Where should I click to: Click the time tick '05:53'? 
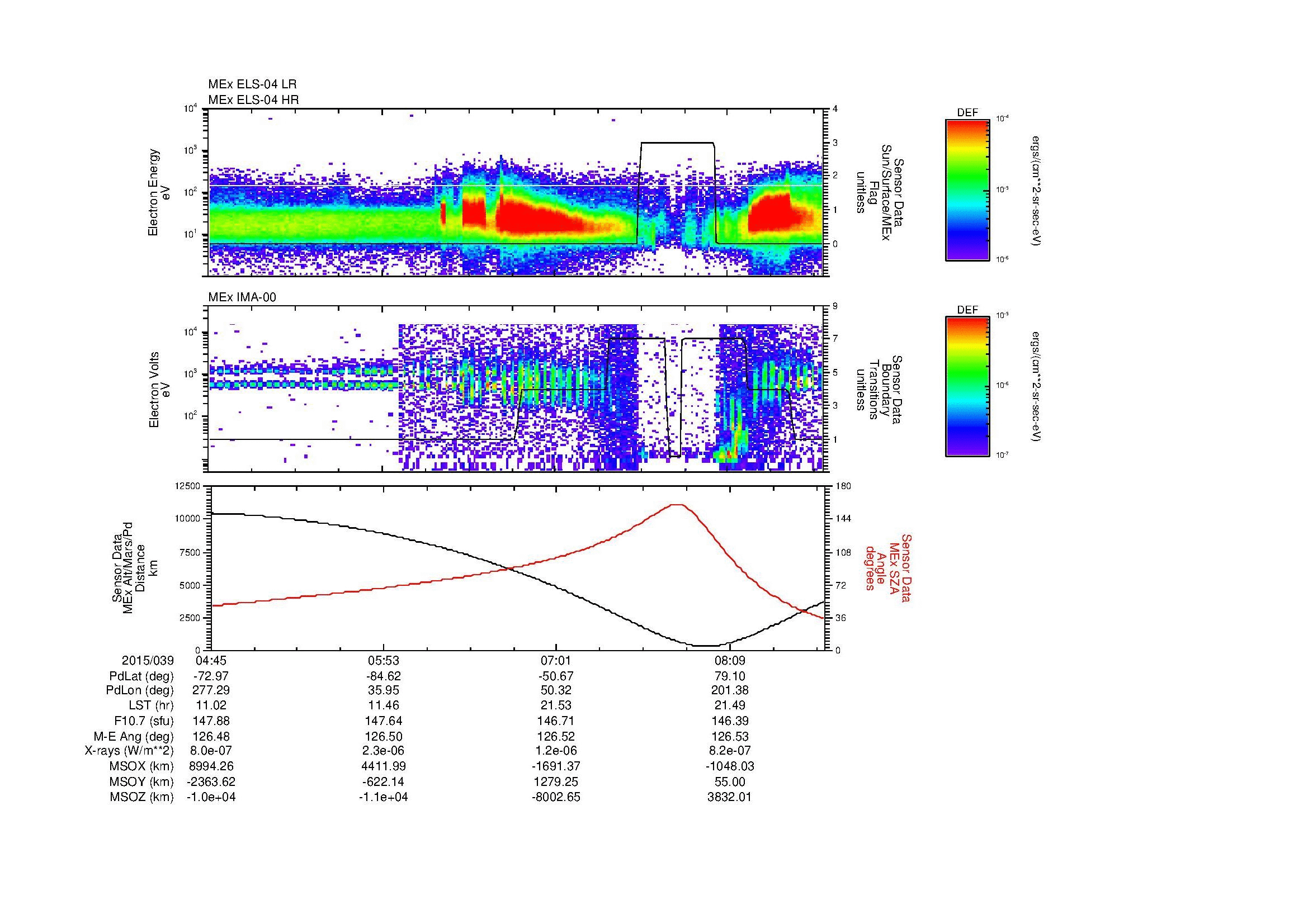click(x=384, y=661)
